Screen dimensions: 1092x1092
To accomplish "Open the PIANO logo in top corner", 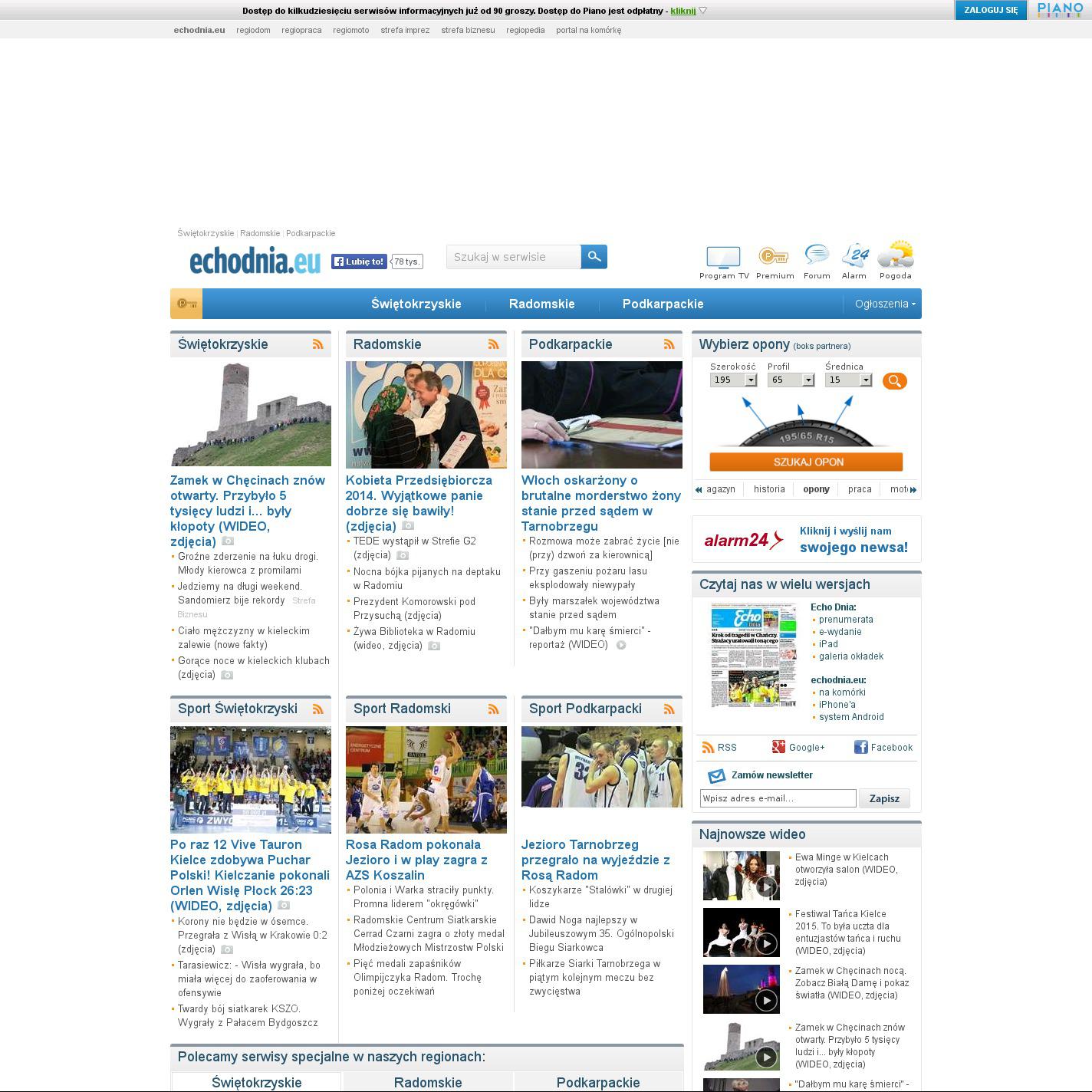I will tap(1060, 10).
